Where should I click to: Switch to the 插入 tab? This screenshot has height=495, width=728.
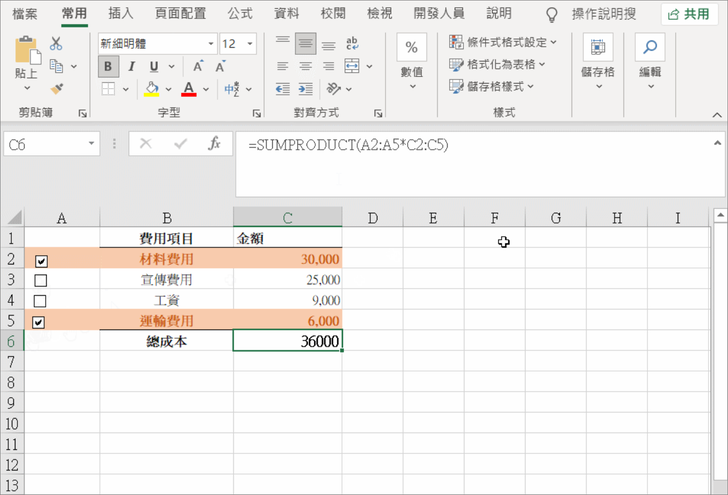[x=121, y=13]
